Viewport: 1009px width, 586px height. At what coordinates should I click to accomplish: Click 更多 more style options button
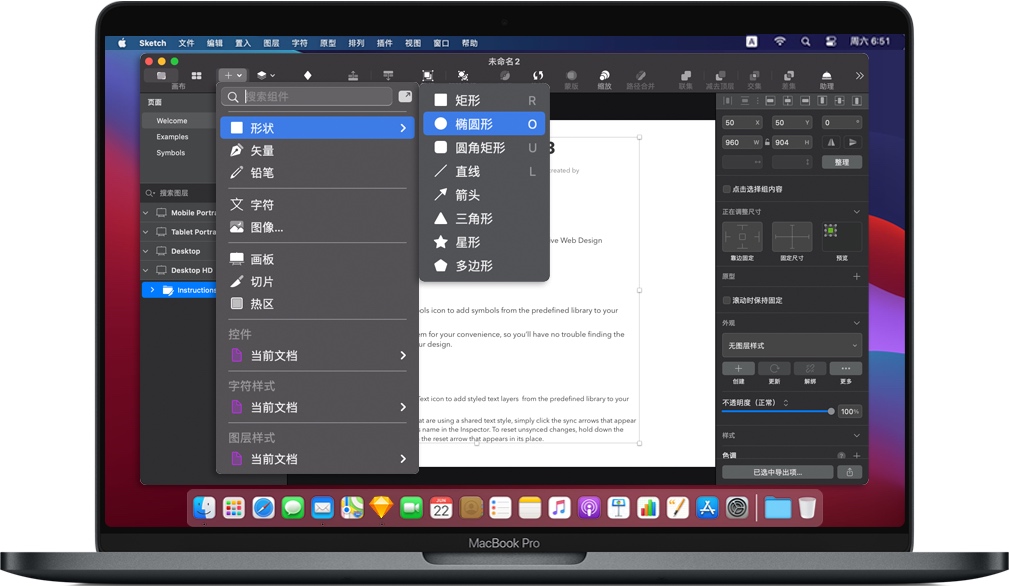tap(846, 369)
